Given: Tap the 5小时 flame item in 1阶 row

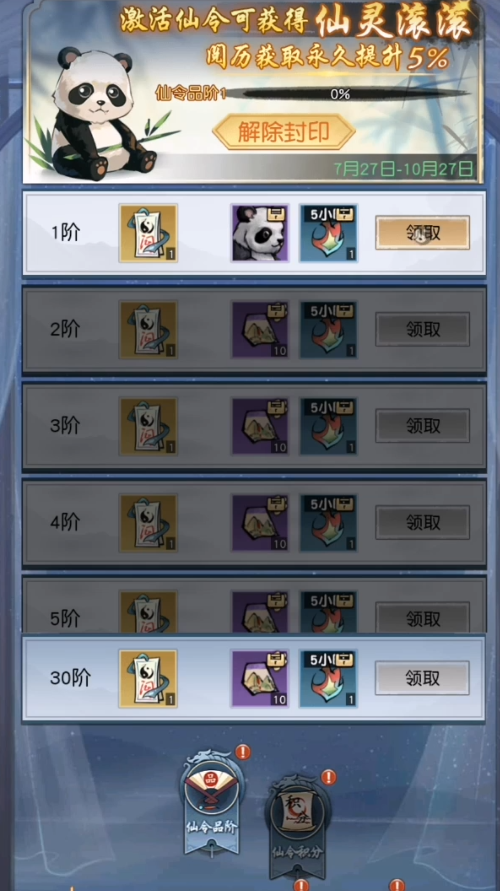Looking at the screenshot, I should (328, 233).
